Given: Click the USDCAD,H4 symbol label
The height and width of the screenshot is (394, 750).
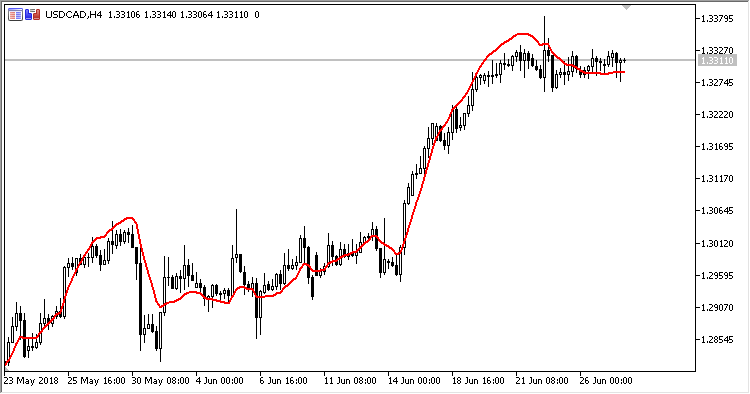Looking at the screenshot, I should (74, 15).
